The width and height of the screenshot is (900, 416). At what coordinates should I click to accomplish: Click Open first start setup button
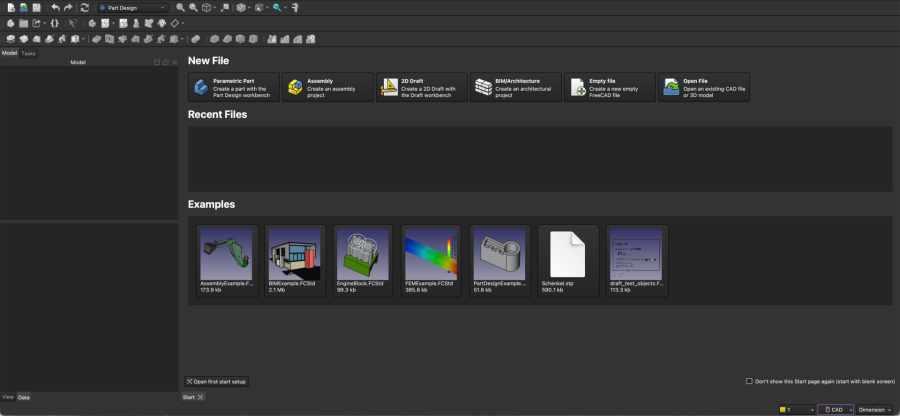(x=216, y=382)
